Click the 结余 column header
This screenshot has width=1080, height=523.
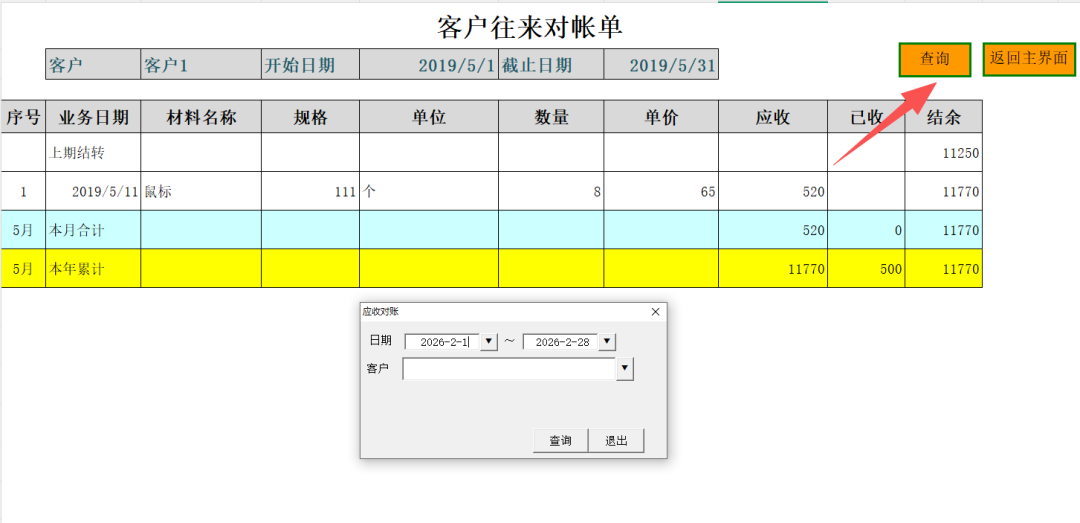943,117
